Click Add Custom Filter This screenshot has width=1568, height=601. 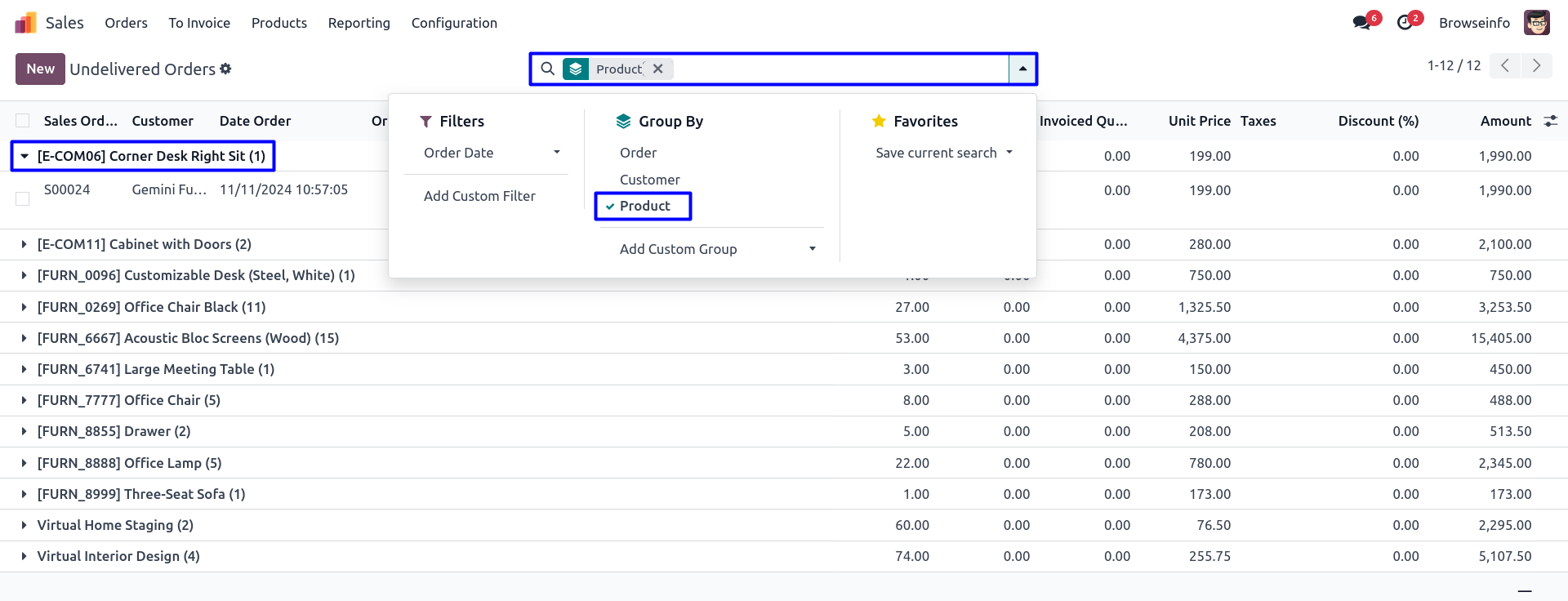[479, 196]
